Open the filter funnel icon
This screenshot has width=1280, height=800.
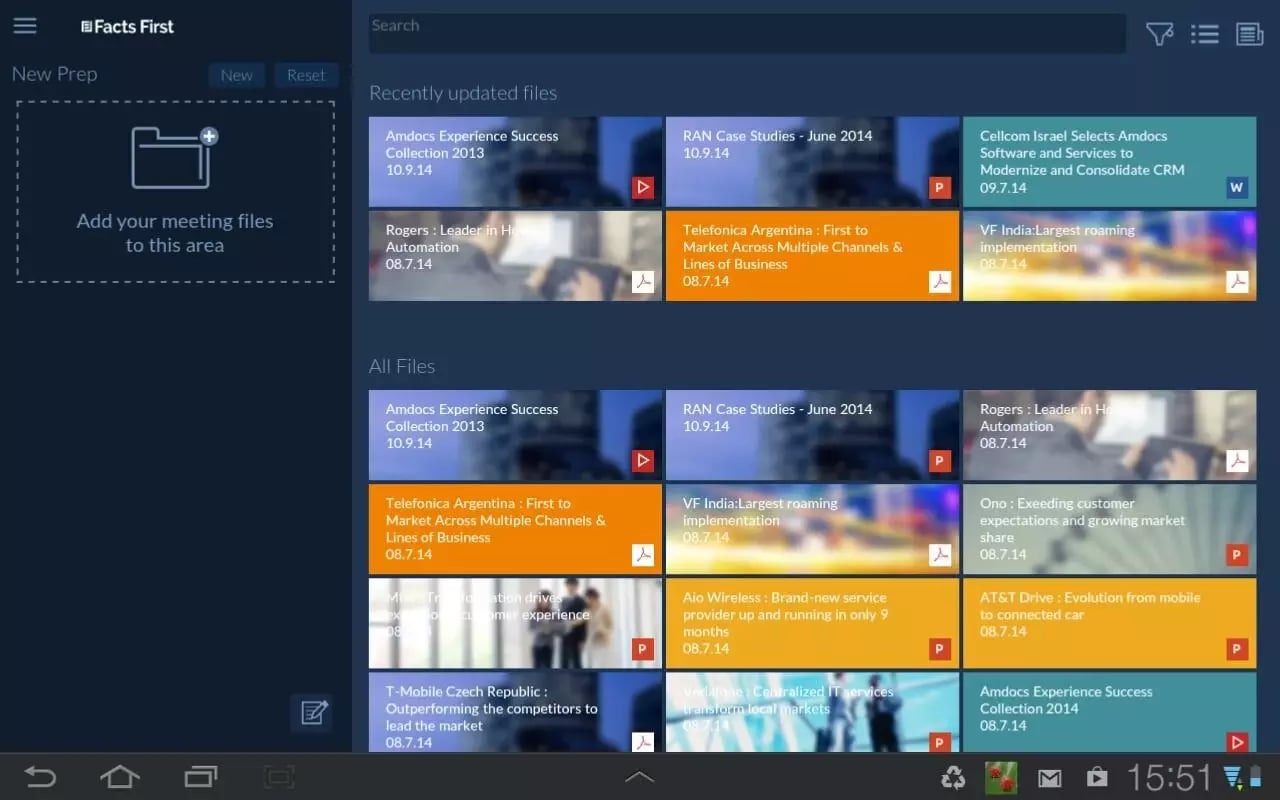[1159, 35]
